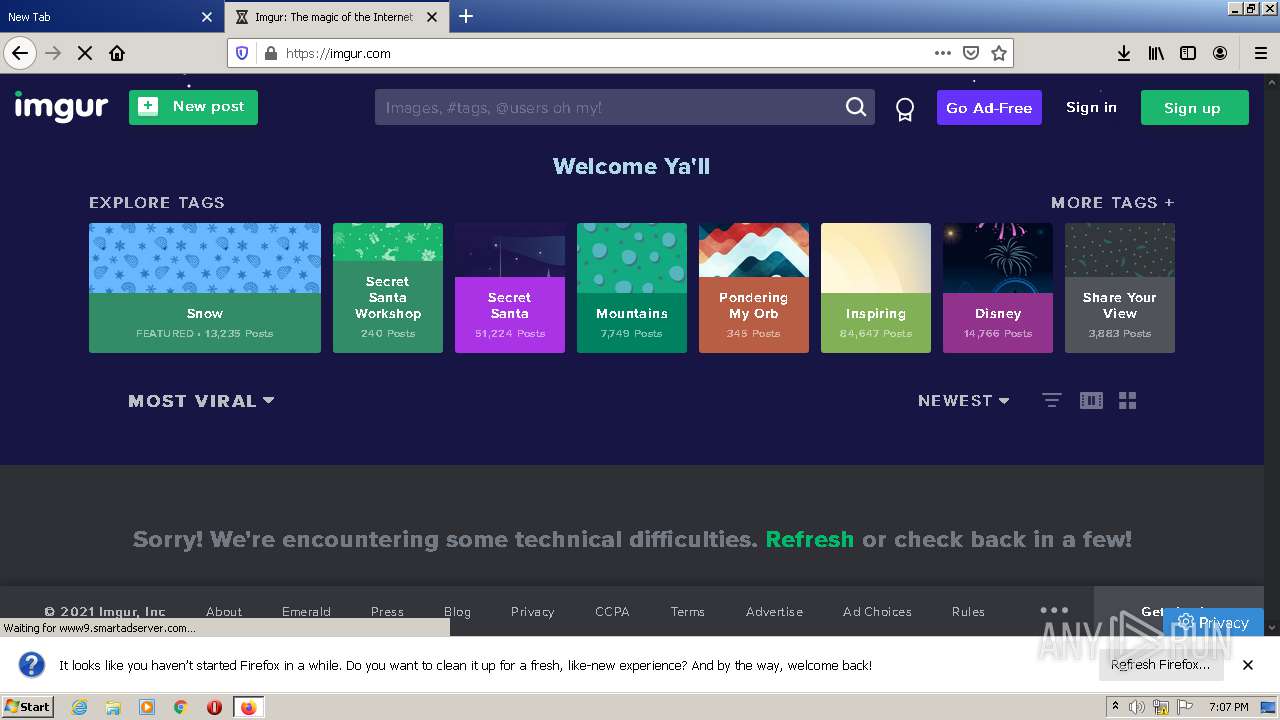This screenshot has height=720, width=1280.
Task: Open the CCPA footer link
Action: pyautogui.click(x=612, y=611)
